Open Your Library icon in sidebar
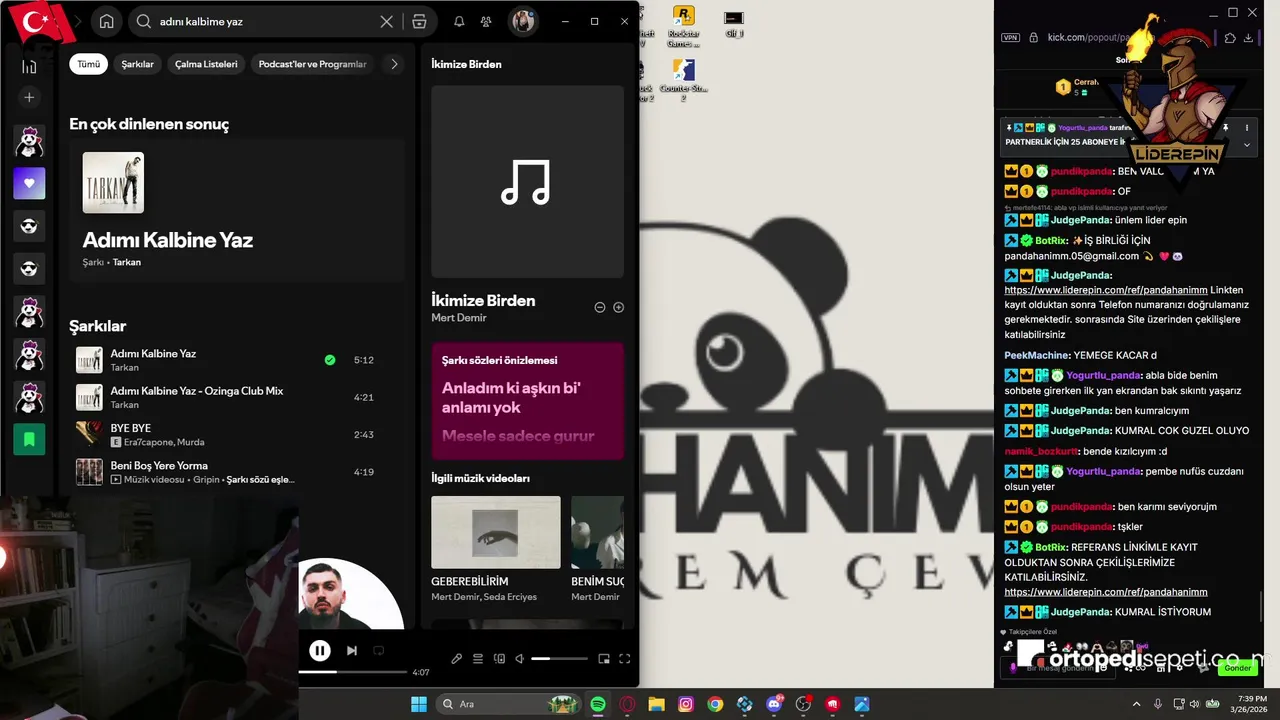 [29, 66]
